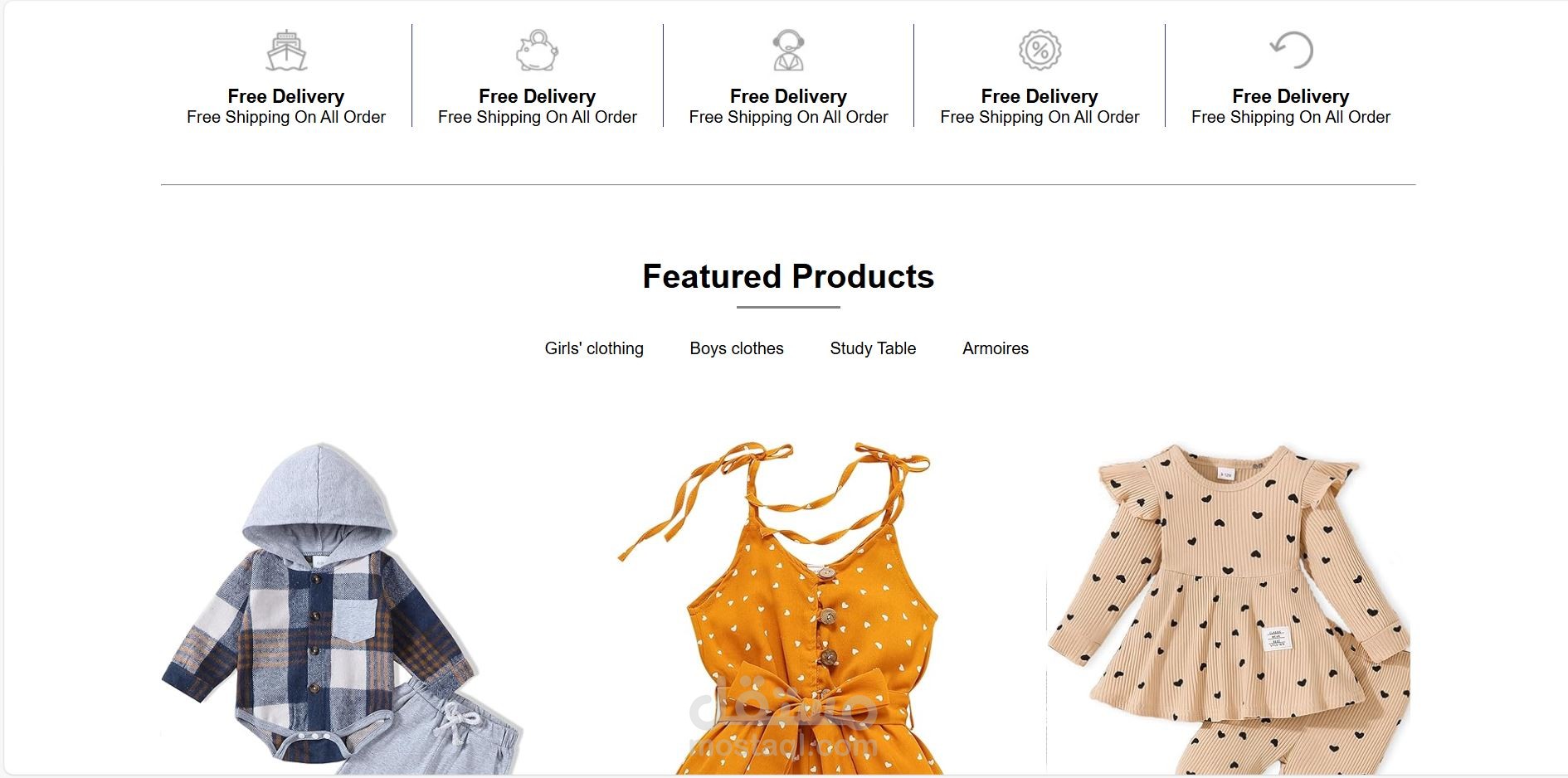
Task: Click the Featured Products heading
Action: click(788, 276)
